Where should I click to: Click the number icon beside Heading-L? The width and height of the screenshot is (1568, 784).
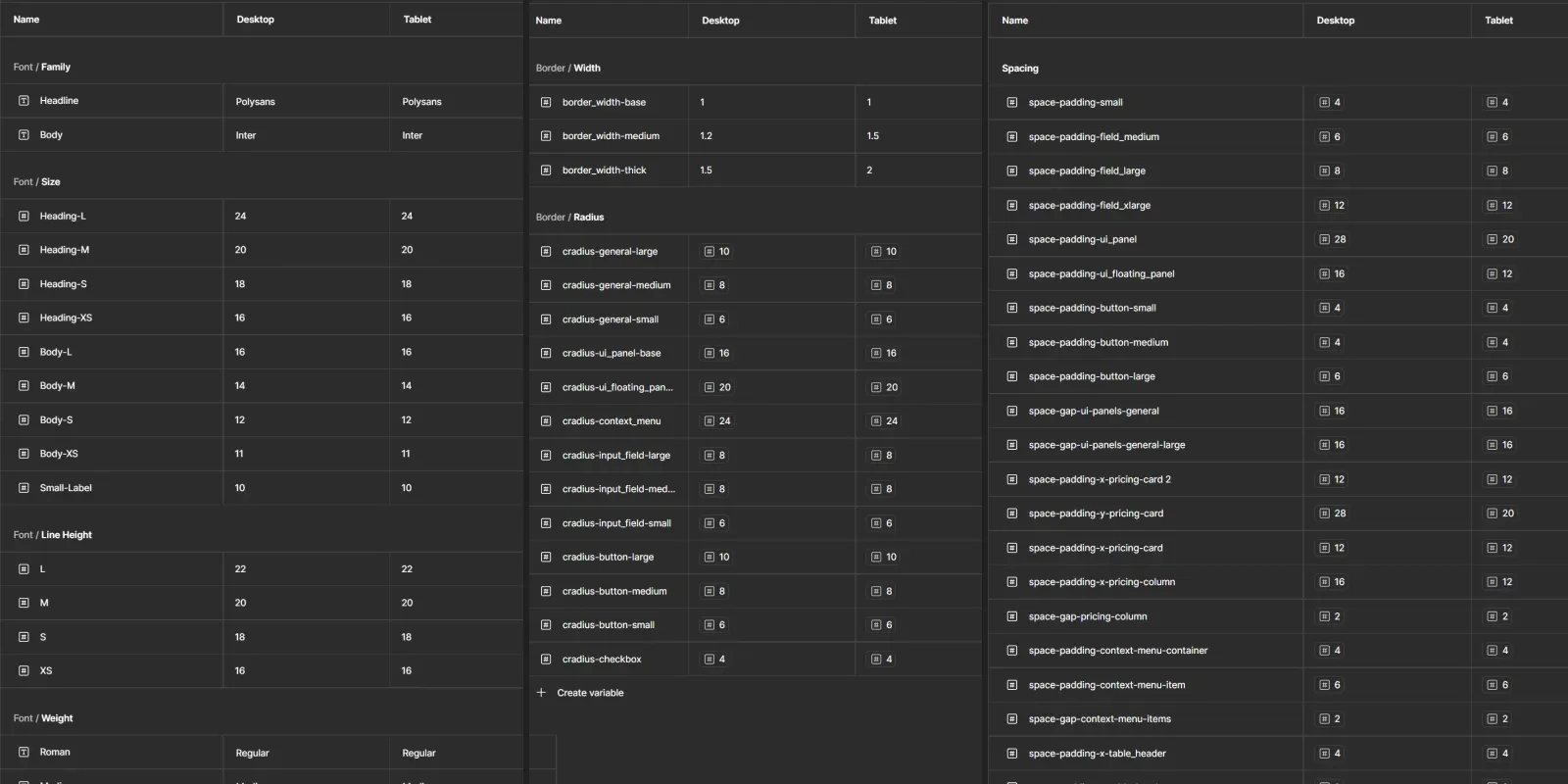[x=24, y=216]
